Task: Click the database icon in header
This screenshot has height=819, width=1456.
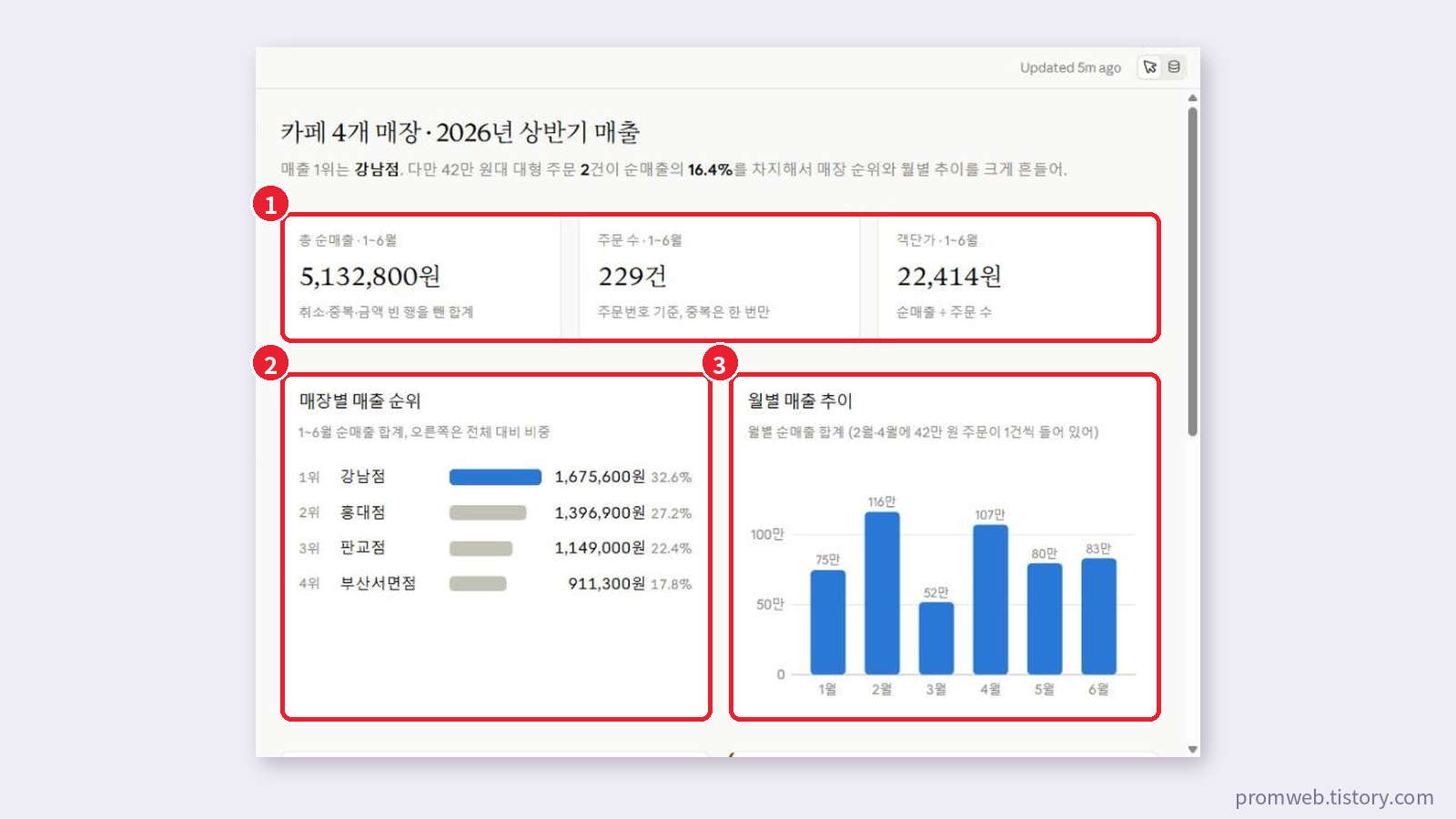Action: coord(1174,67)
